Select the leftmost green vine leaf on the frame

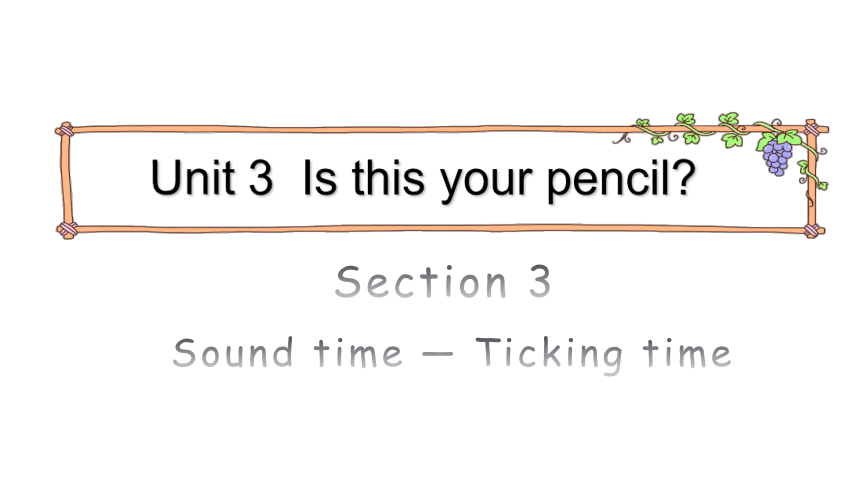(642, 123)
